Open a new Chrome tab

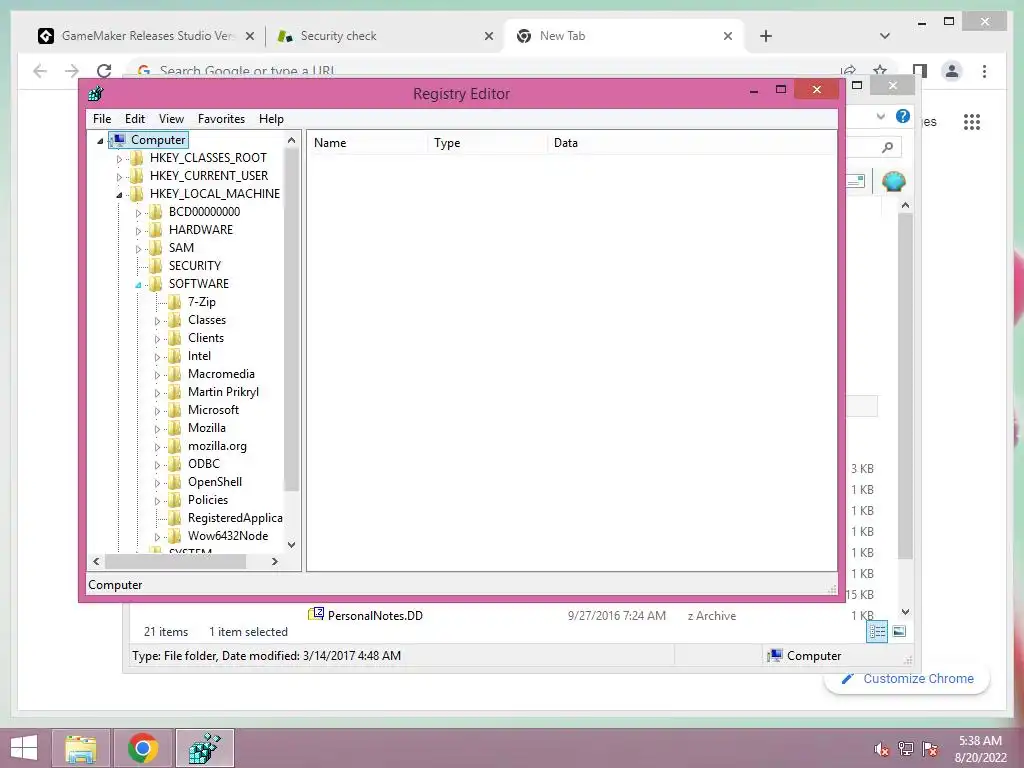(x=766, y=36)
